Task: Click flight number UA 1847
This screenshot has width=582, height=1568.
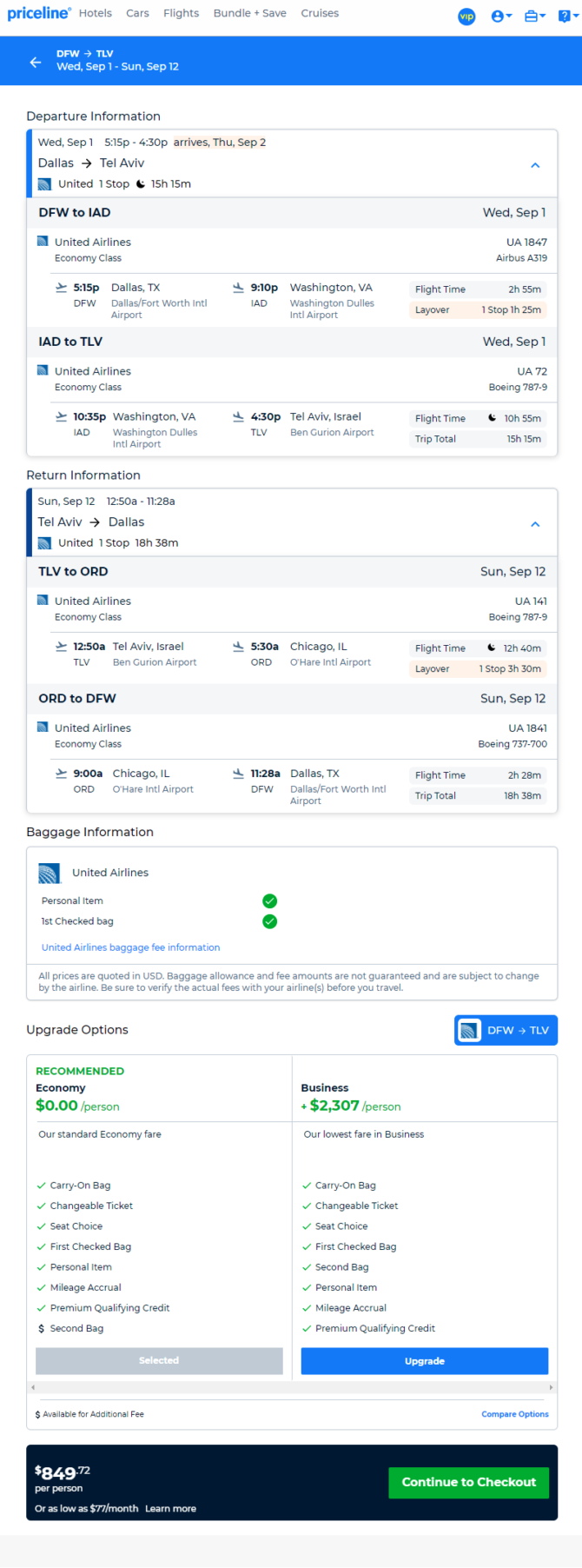Action: 526,242
